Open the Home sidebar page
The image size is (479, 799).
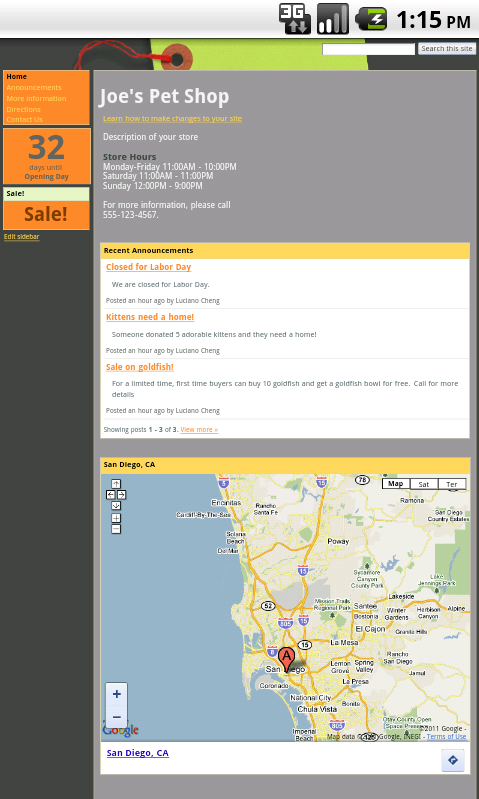tap(17, 76)
